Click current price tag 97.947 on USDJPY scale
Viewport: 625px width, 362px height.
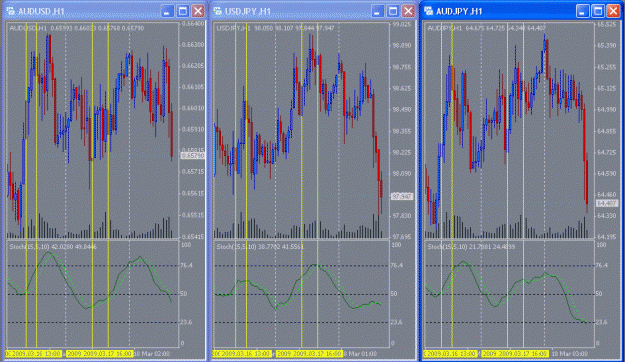coord(402,197)
